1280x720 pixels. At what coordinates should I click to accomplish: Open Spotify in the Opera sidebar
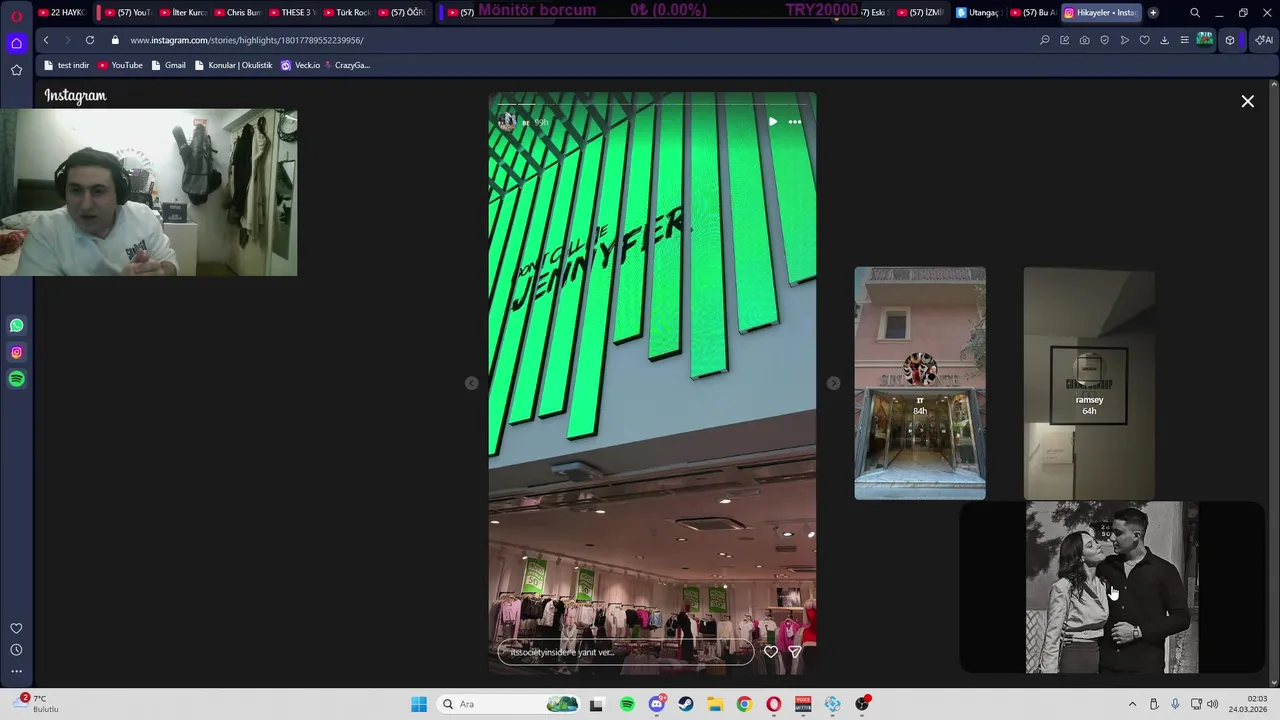(x=16, y=379)
